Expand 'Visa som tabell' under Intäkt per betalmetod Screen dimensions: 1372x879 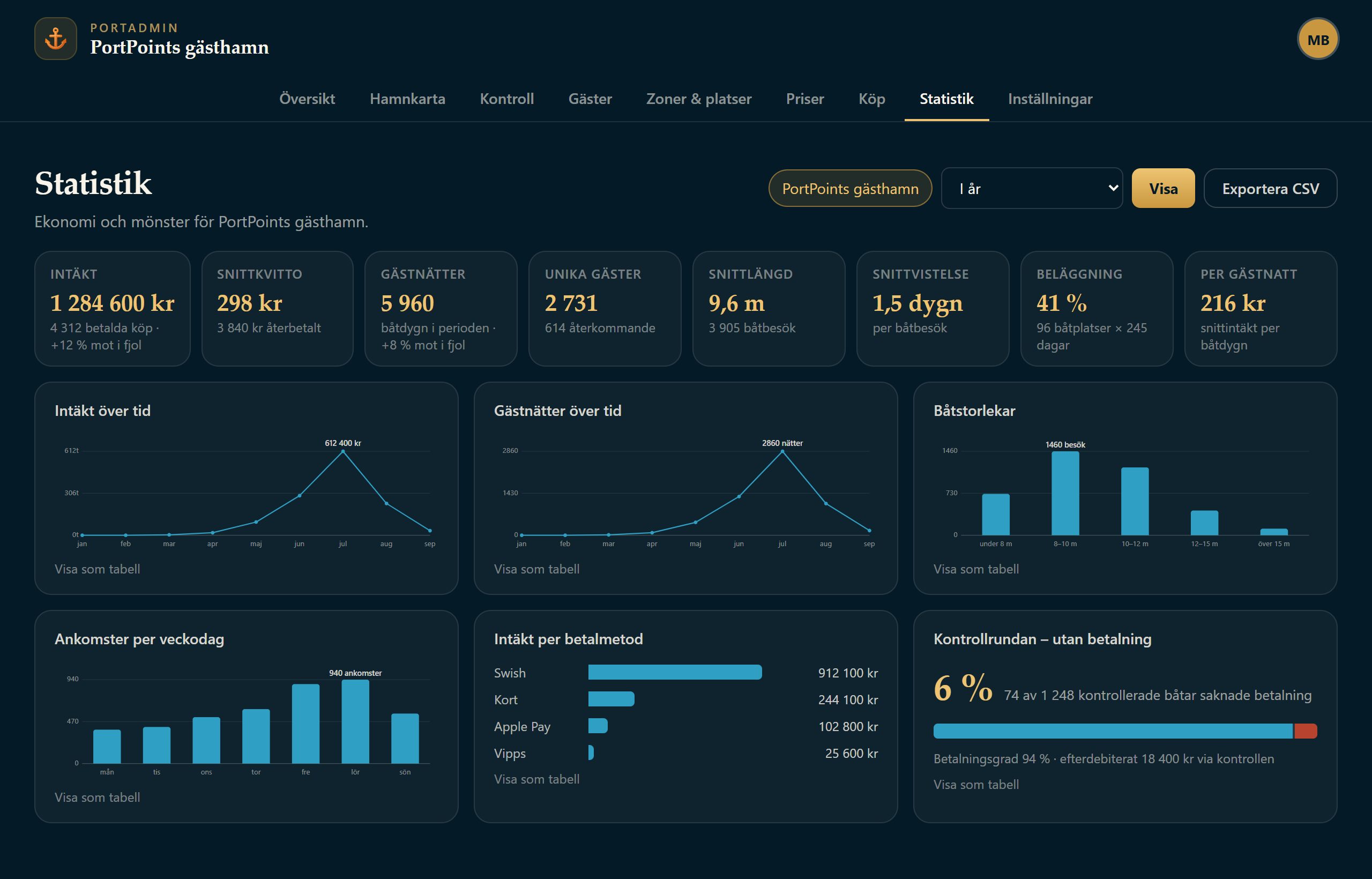coord(536,779)
